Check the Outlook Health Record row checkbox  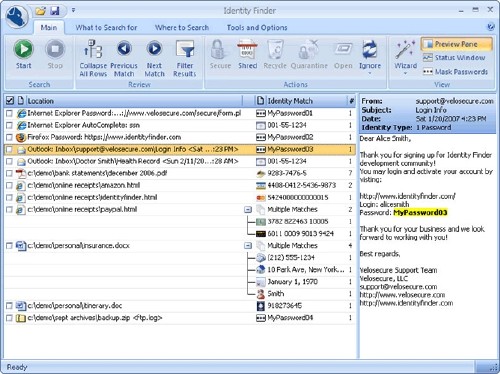click(x=9, y=161)
